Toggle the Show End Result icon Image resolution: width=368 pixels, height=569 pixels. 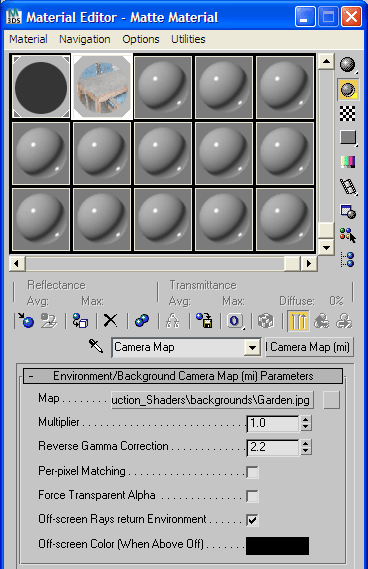pos(298,321)
